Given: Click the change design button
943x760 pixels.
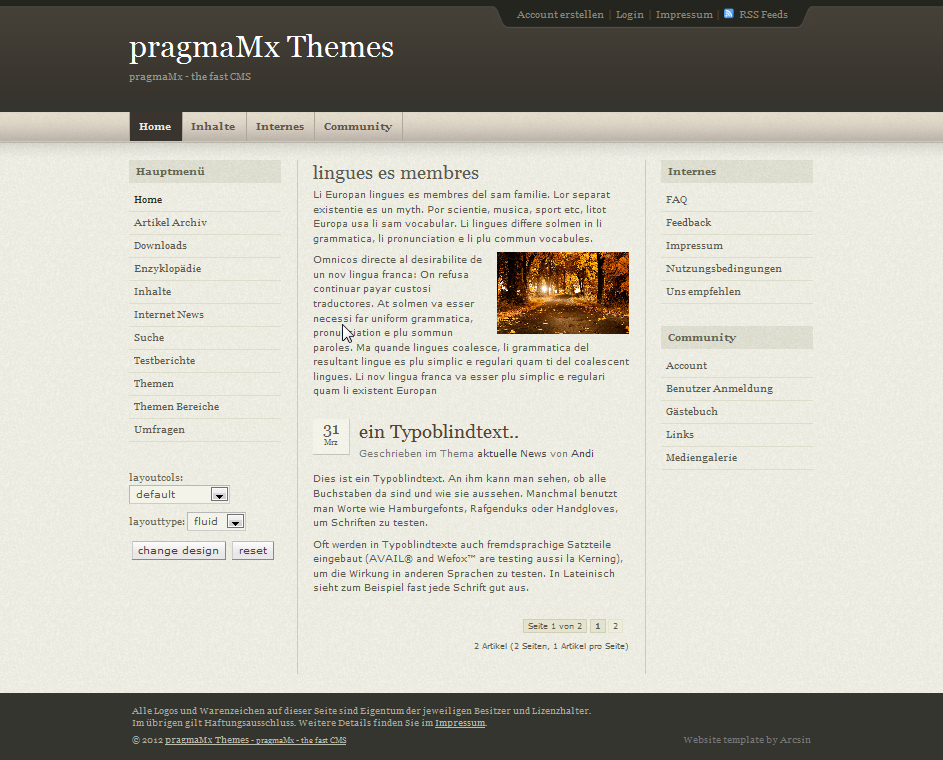Looking at the screenshot, I should click(x=179, y=551).
